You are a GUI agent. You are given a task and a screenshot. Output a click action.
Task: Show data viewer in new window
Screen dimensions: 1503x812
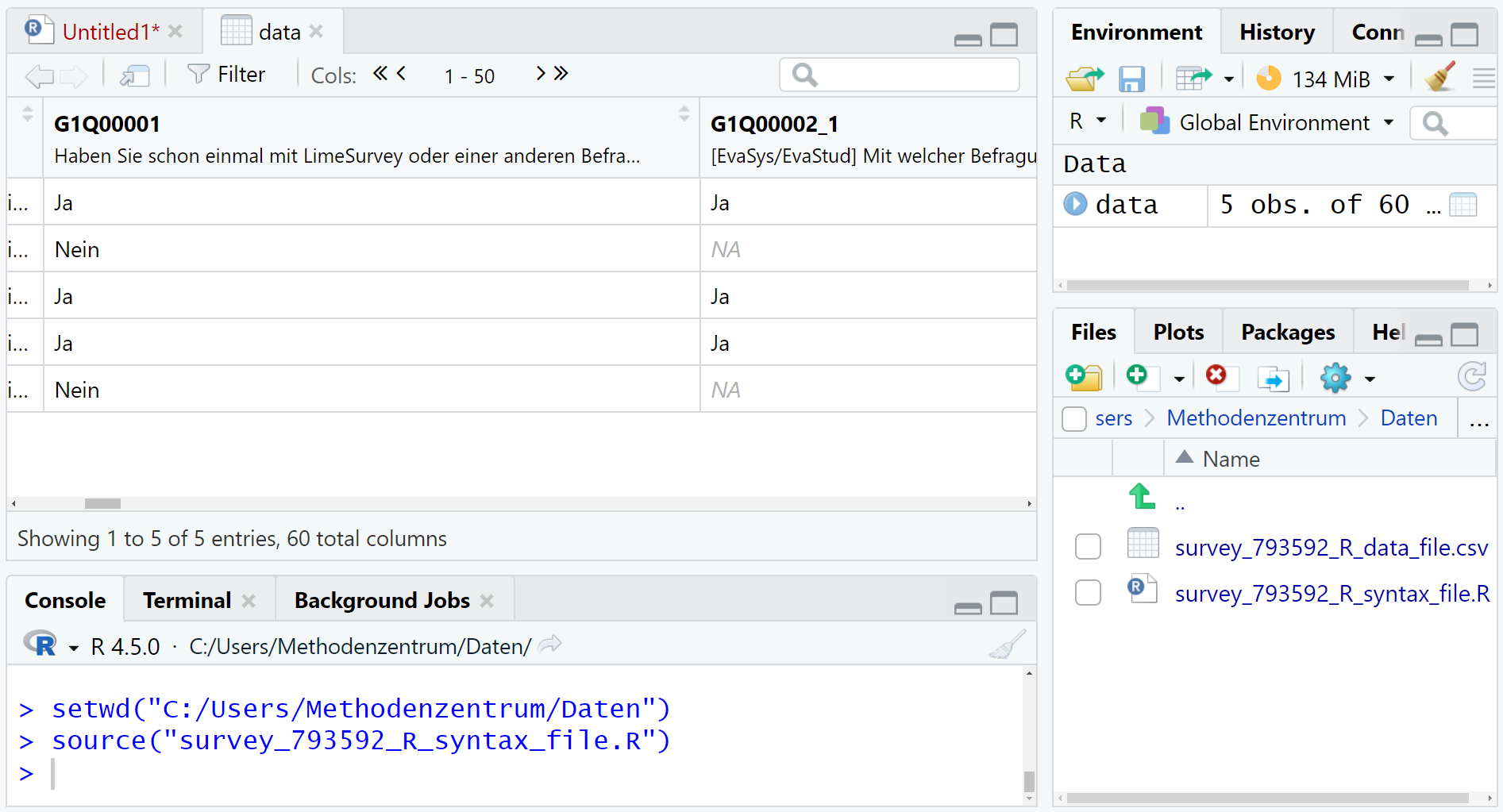tap(135, 75)
